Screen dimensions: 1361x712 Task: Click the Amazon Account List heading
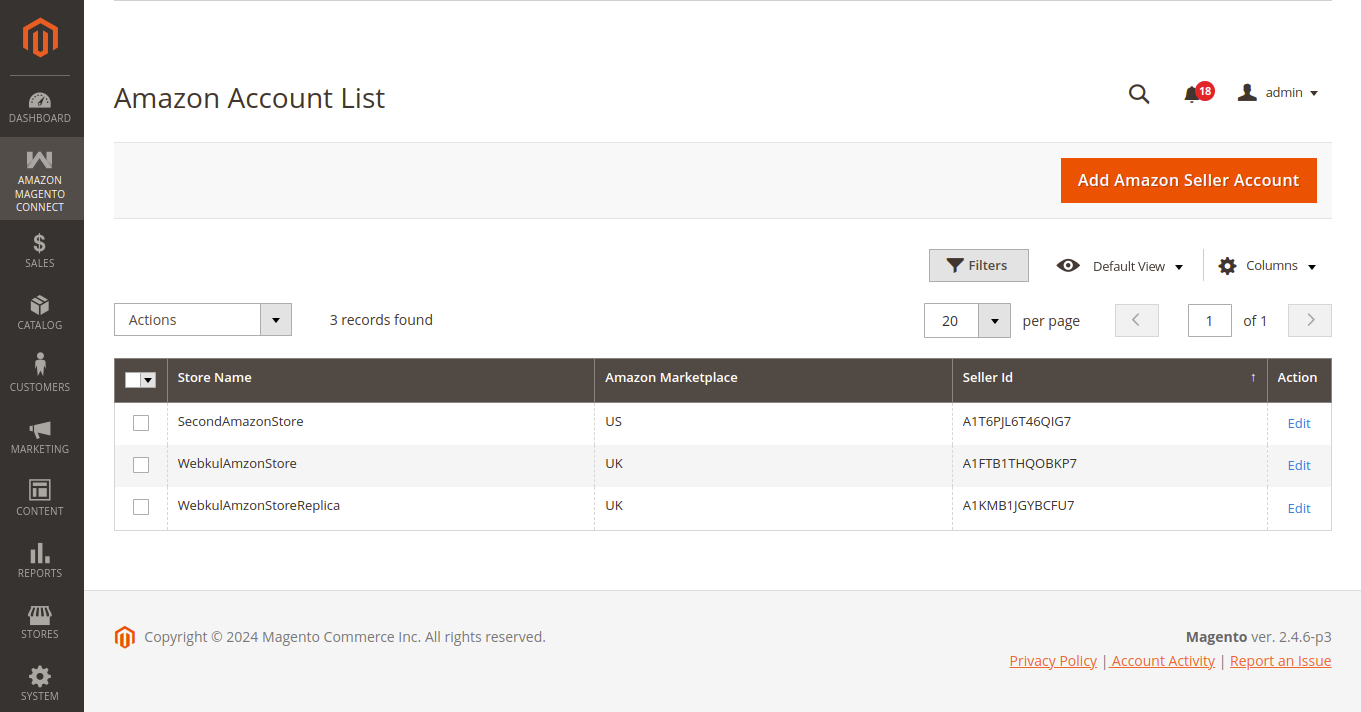tap(249, 98)
